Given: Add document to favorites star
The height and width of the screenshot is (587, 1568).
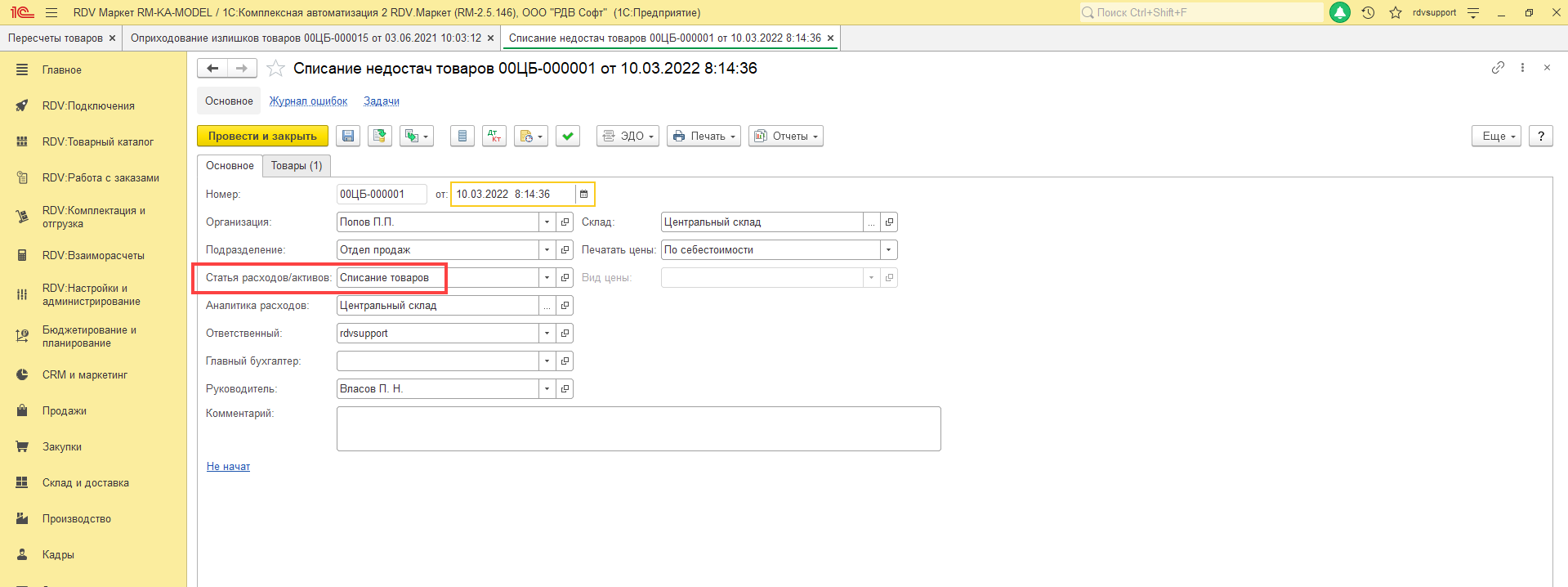Looking at the screenshot, I should click(x=275, y=69).
